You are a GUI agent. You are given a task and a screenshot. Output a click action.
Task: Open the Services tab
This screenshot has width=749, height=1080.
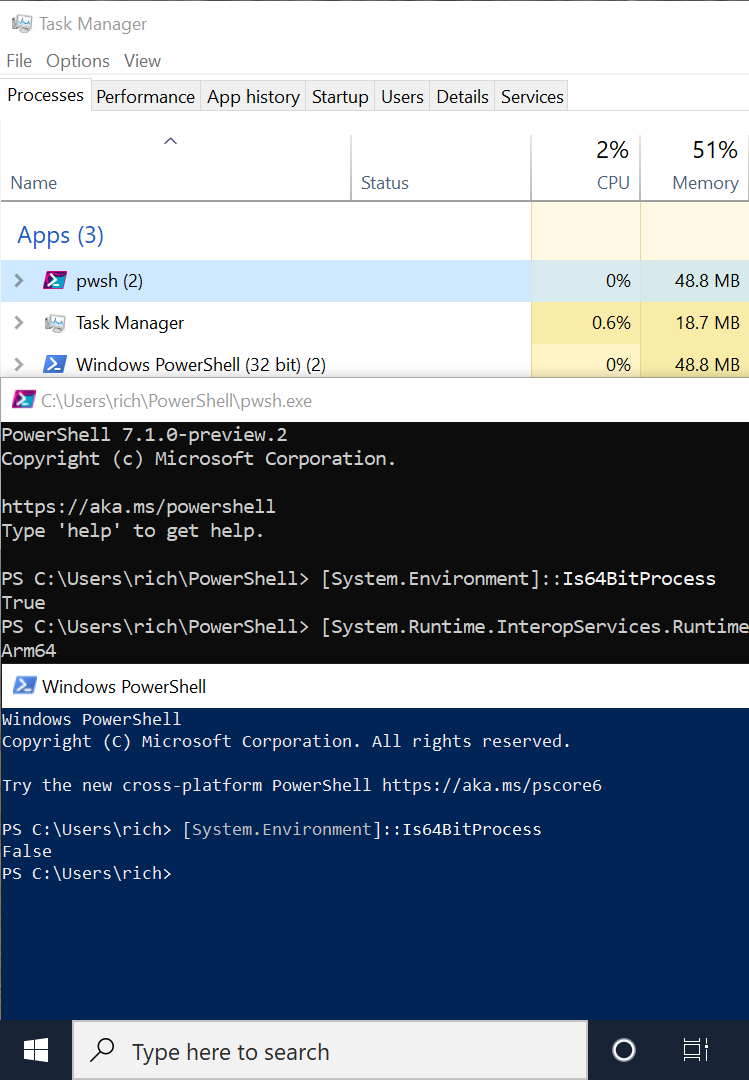coord(532,97)
